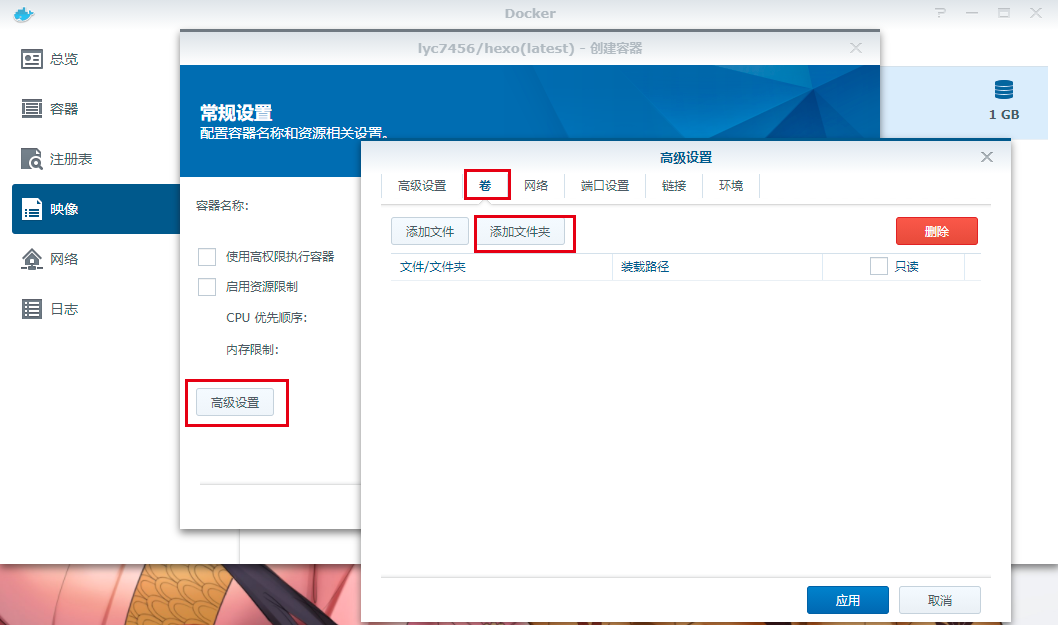Enable the 启用资源限制 checkbox

[207, 287]
